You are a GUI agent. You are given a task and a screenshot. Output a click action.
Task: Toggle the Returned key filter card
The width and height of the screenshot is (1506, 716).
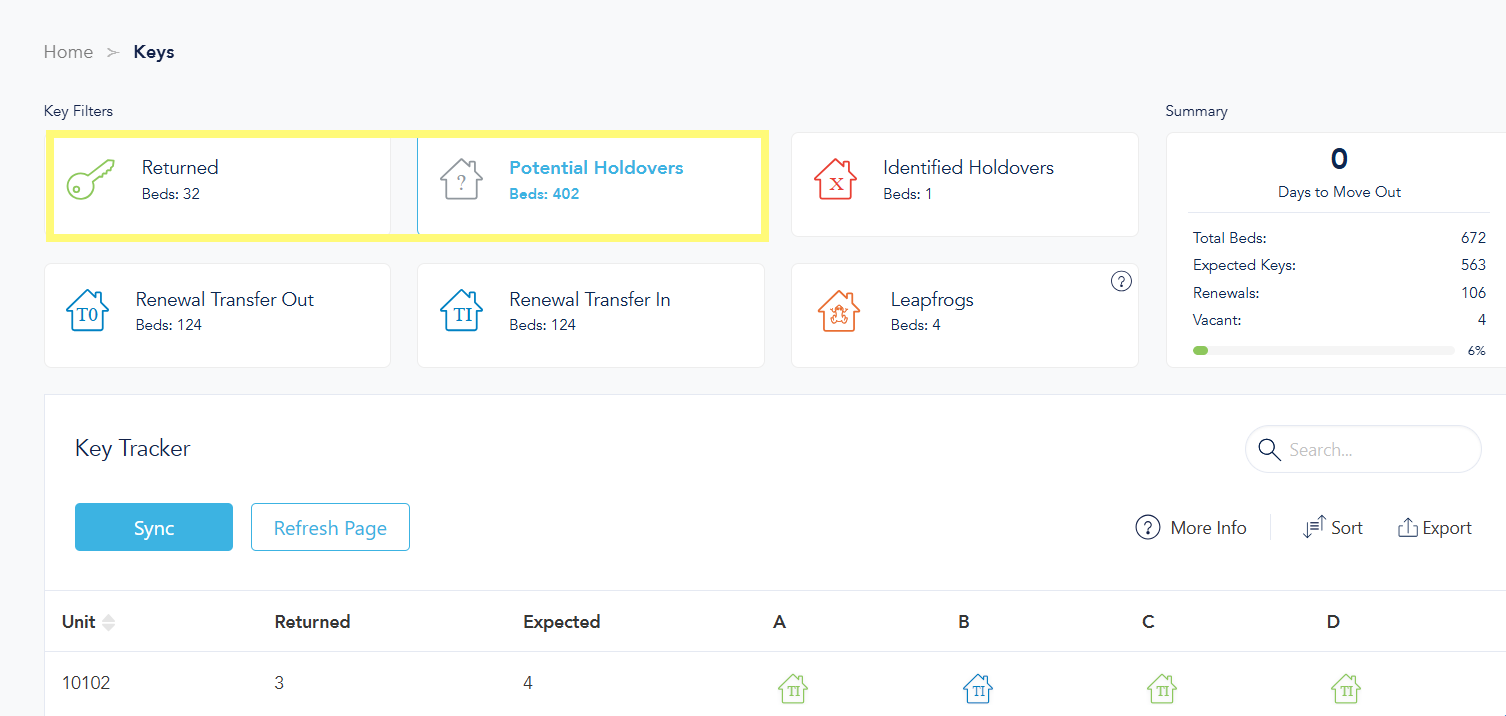pos(220,185)
